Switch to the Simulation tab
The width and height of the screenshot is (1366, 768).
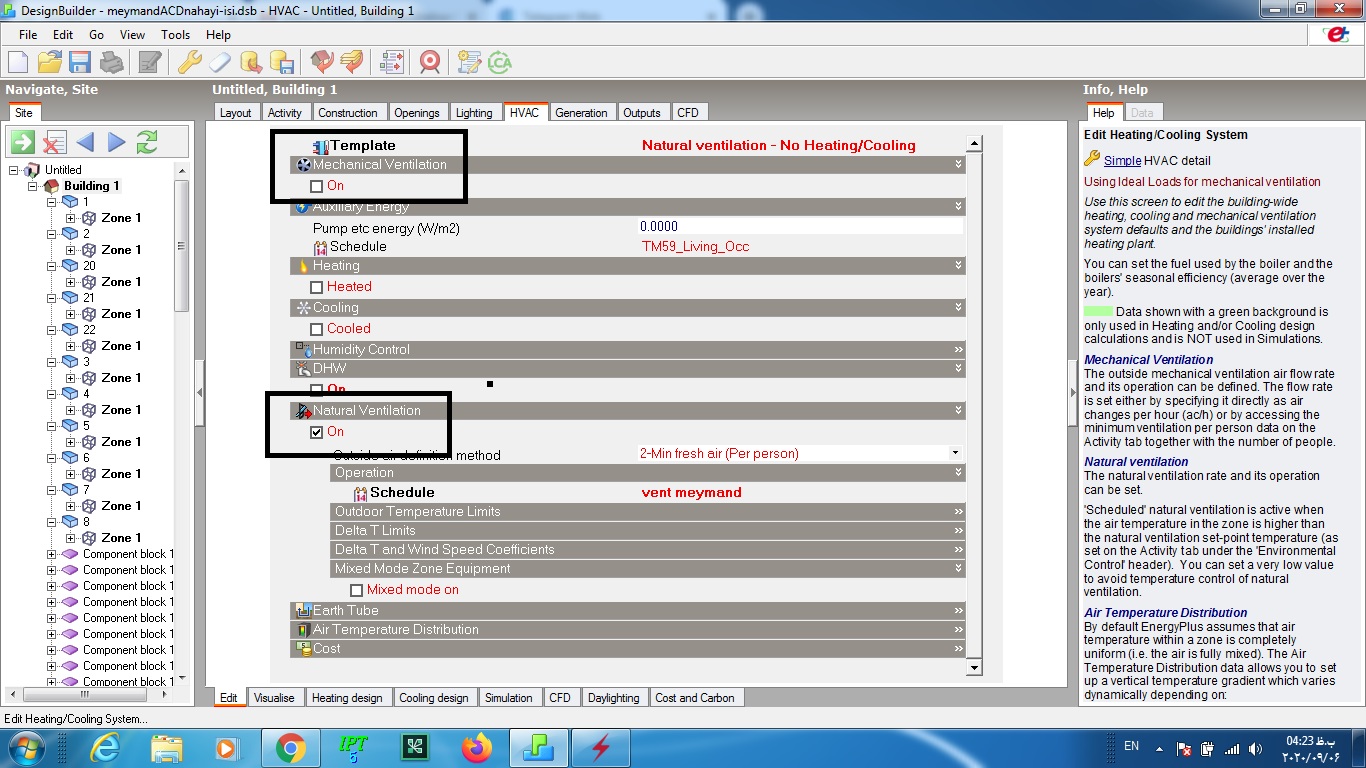click(x=509, y=698)
